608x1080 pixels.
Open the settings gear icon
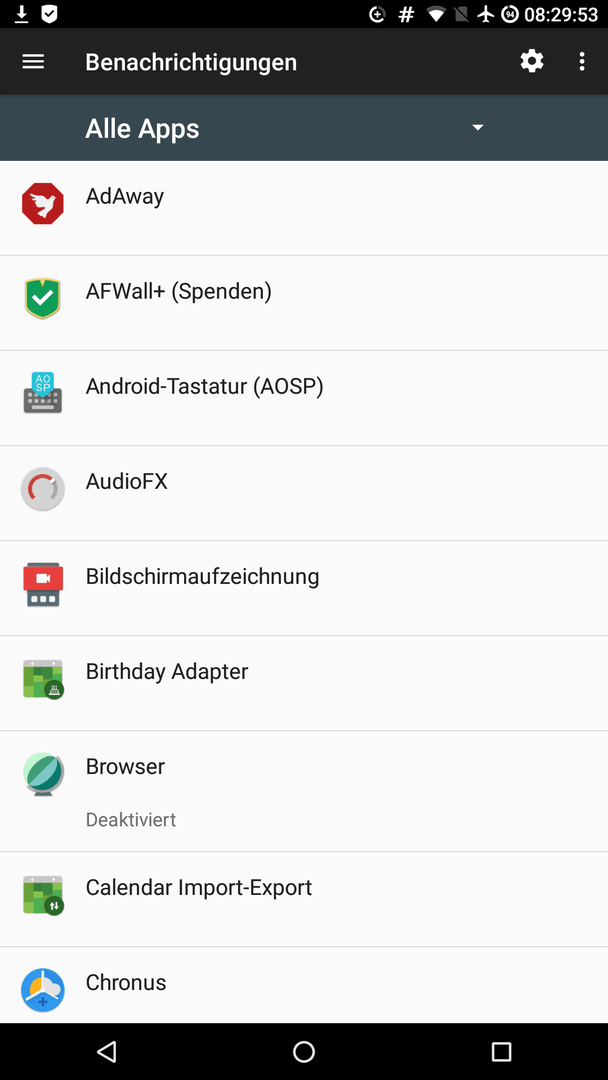532,61
